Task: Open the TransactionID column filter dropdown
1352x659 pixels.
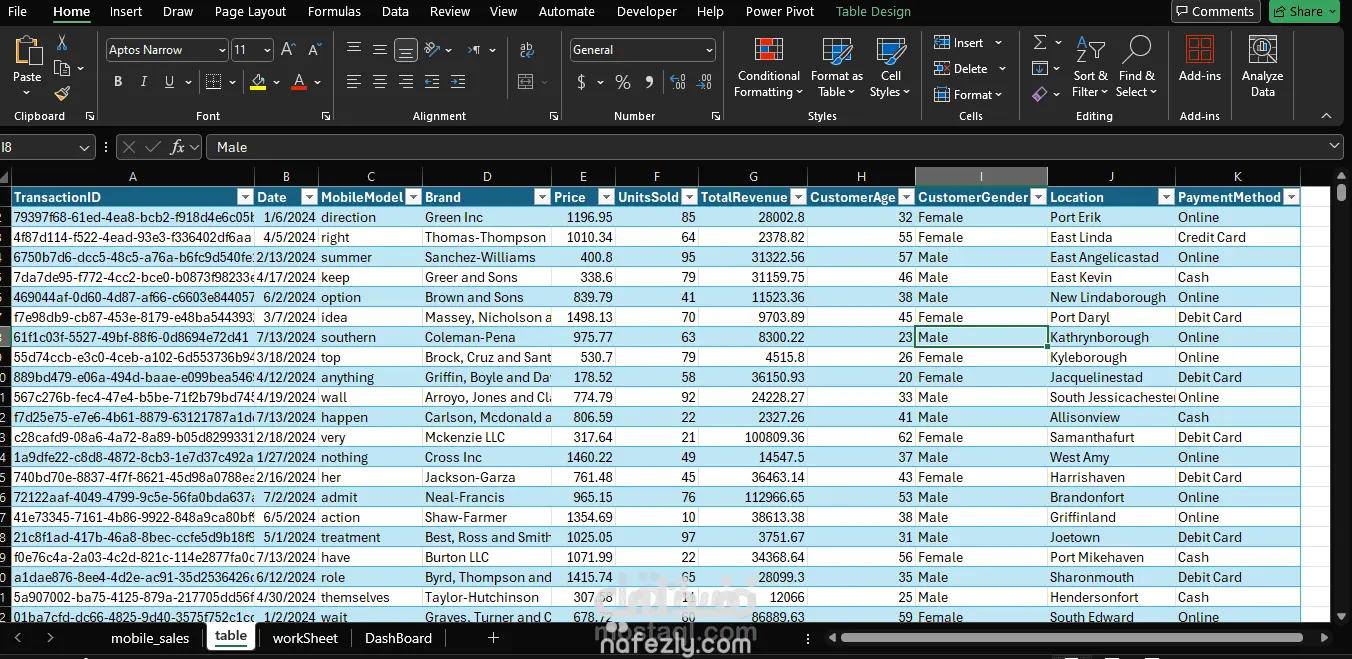Action: (245, 197)
